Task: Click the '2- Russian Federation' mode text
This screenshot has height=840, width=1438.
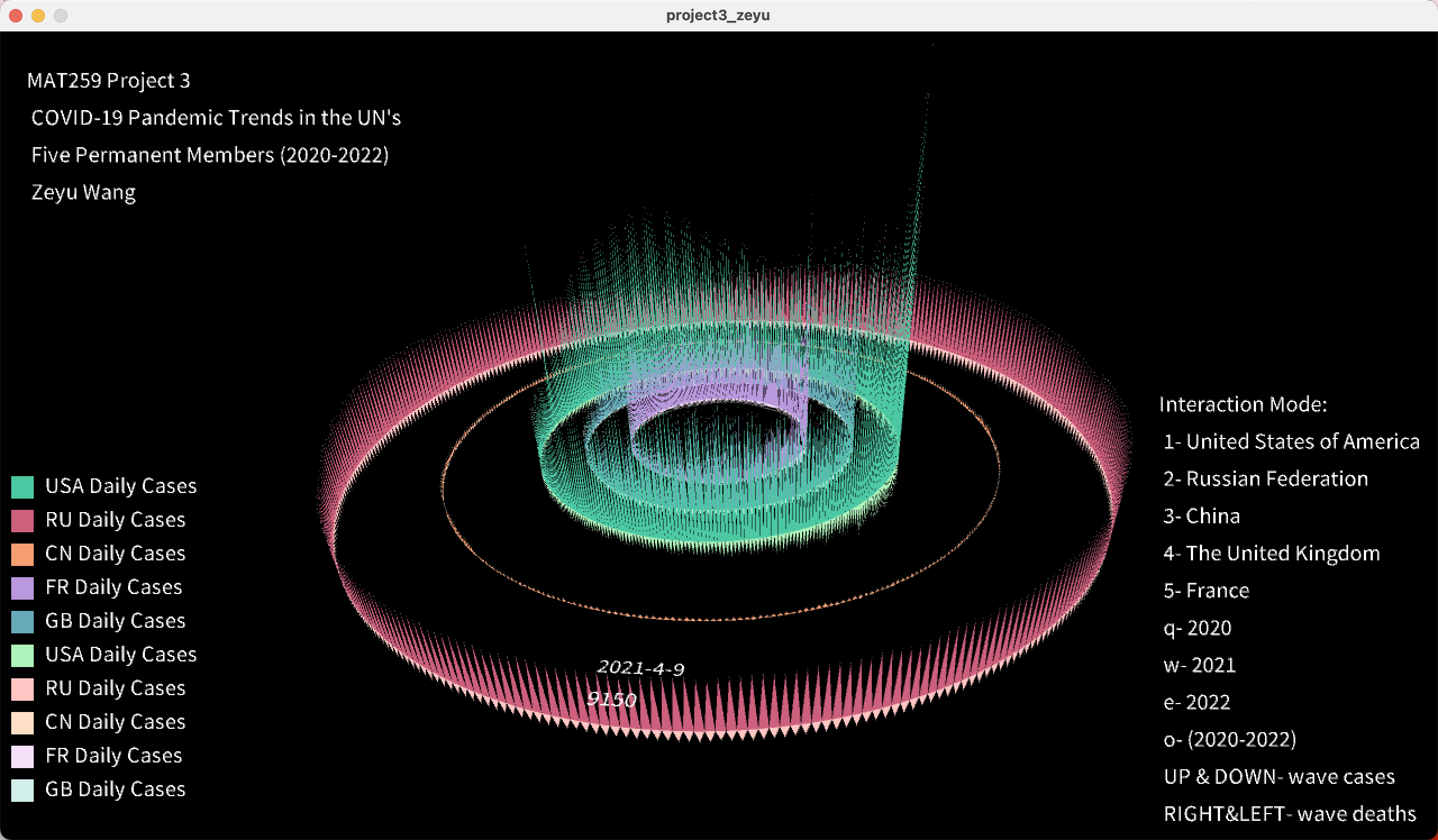Action: [x=1265, y=479]
